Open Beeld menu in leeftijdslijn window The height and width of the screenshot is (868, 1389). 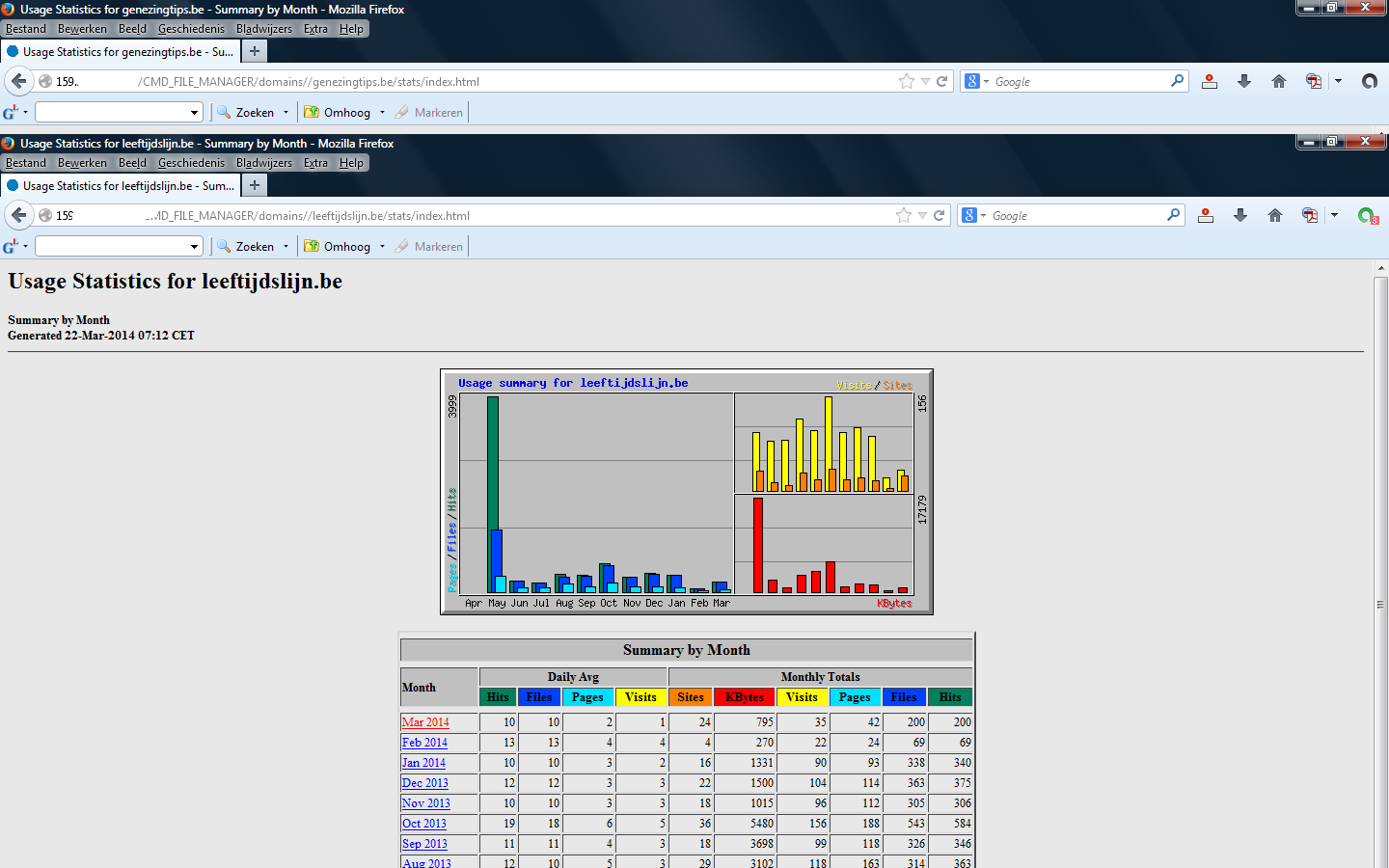coord(132,163)
